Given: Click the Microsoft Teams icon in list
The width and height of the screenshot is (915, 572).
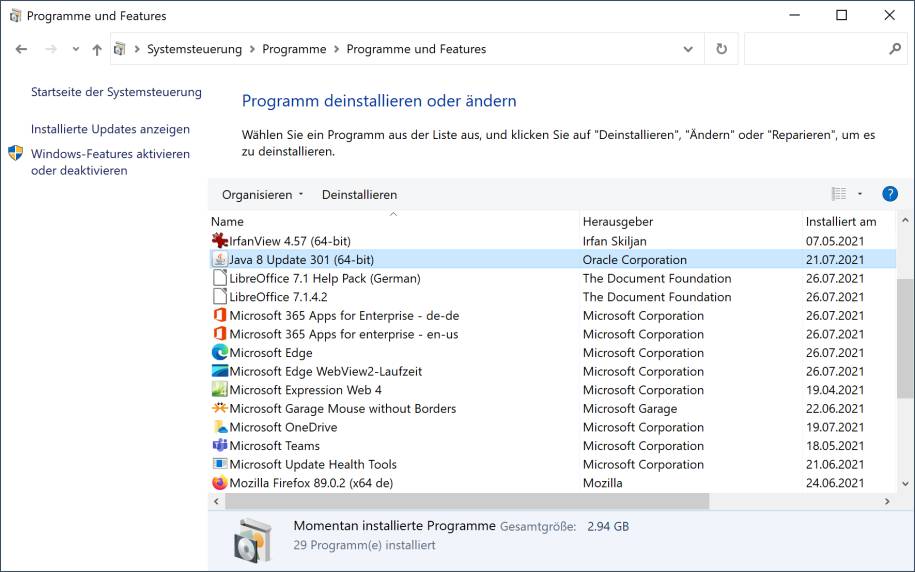Looking at the screenshot, I should tap(220, 446).
